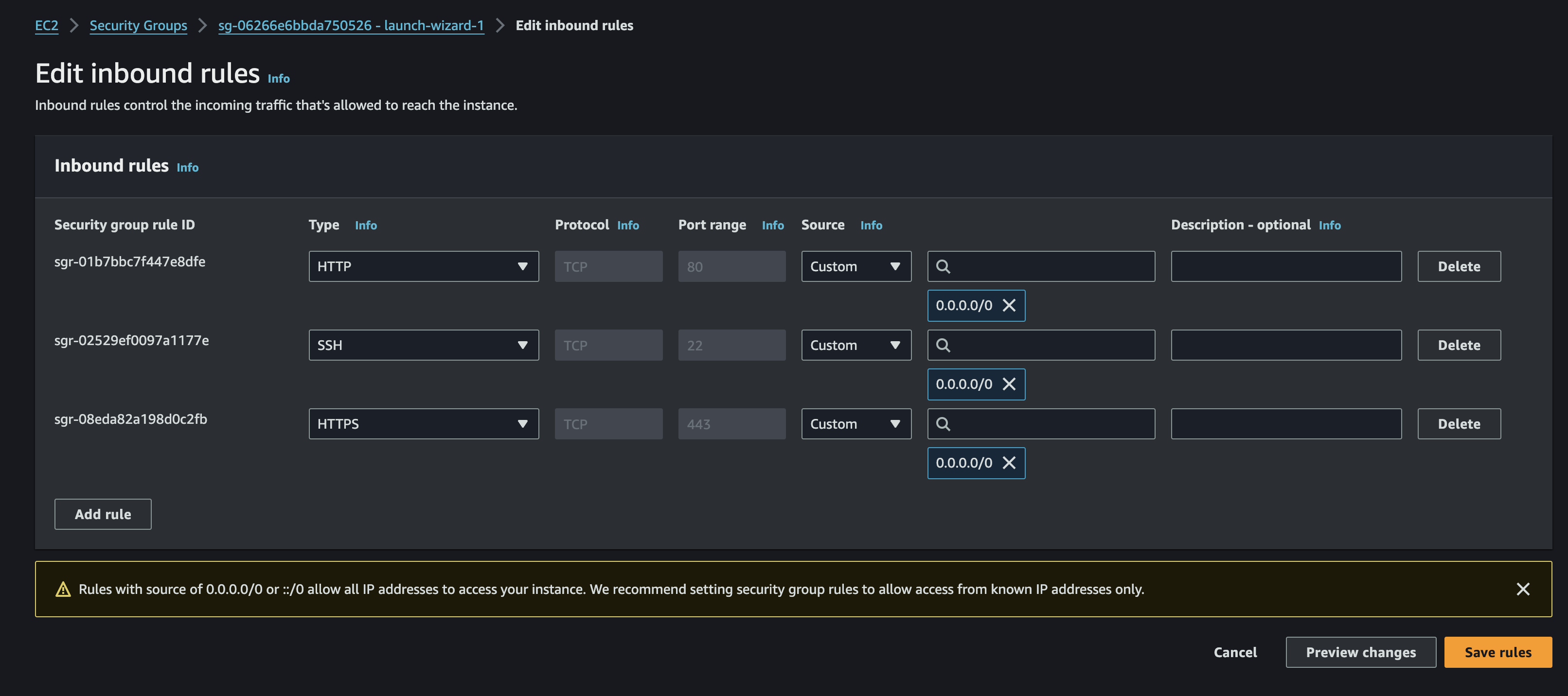Remove 0.0.0.0/0 source from SSH rule

(1009, 384)
